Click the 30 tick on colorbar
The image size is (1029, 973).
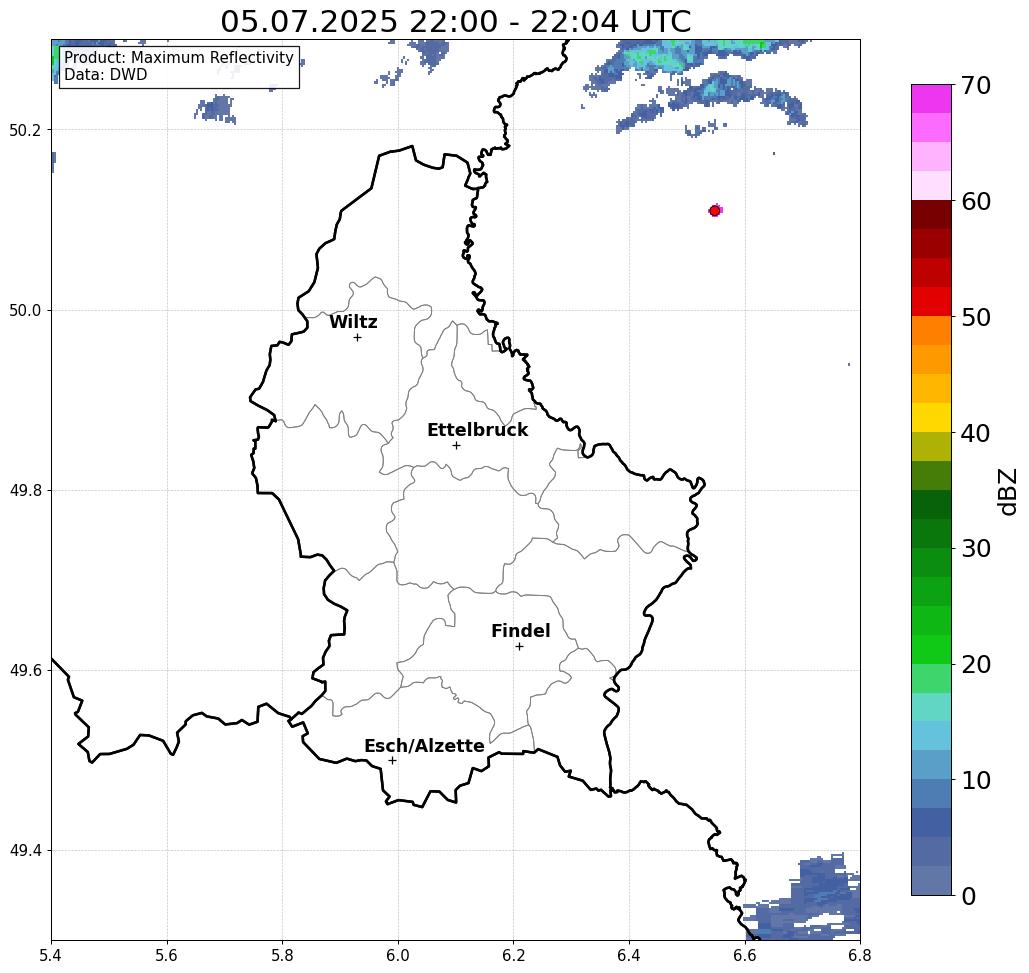pyautogui.click(x=976, y=549)
